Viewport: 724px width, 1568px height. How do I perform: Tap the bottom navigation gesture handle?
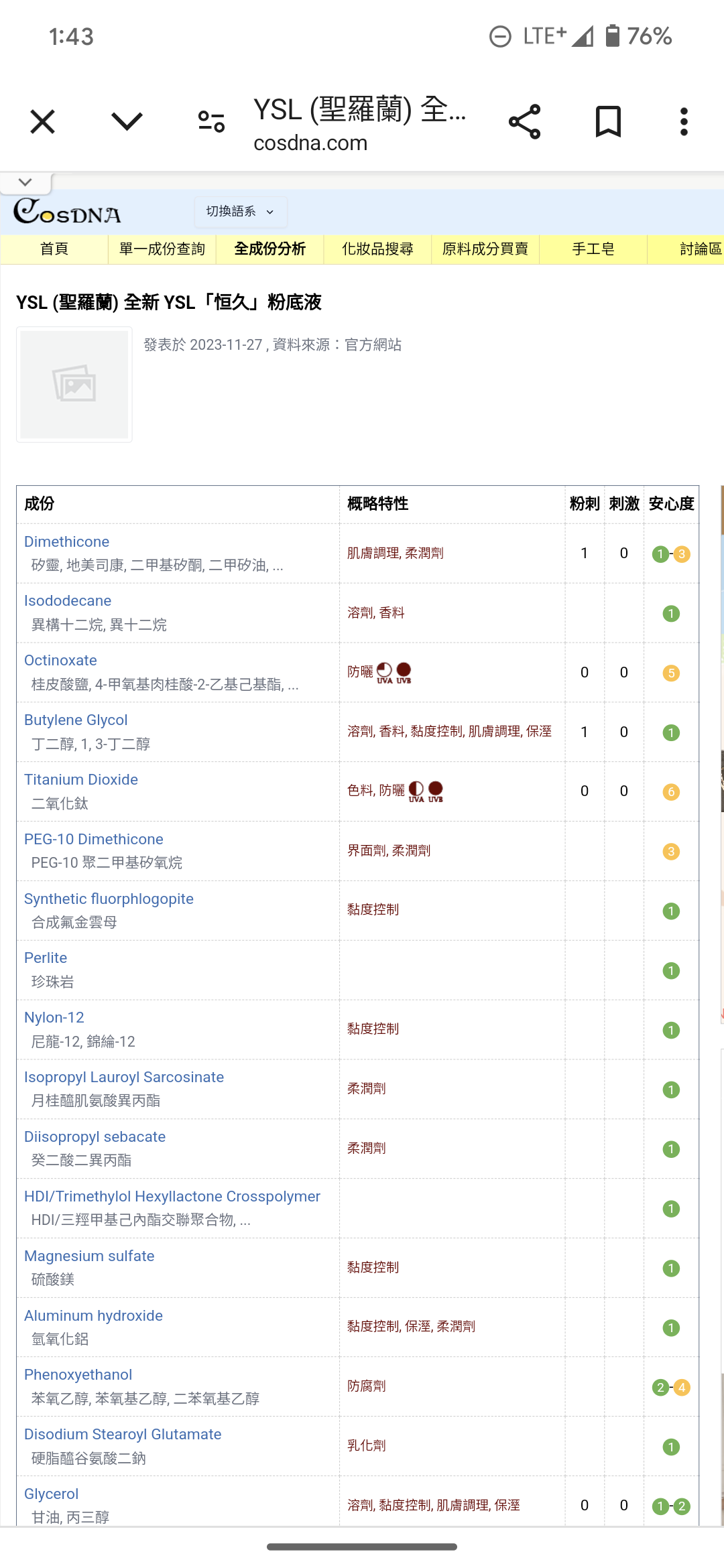coord(362,1547)
